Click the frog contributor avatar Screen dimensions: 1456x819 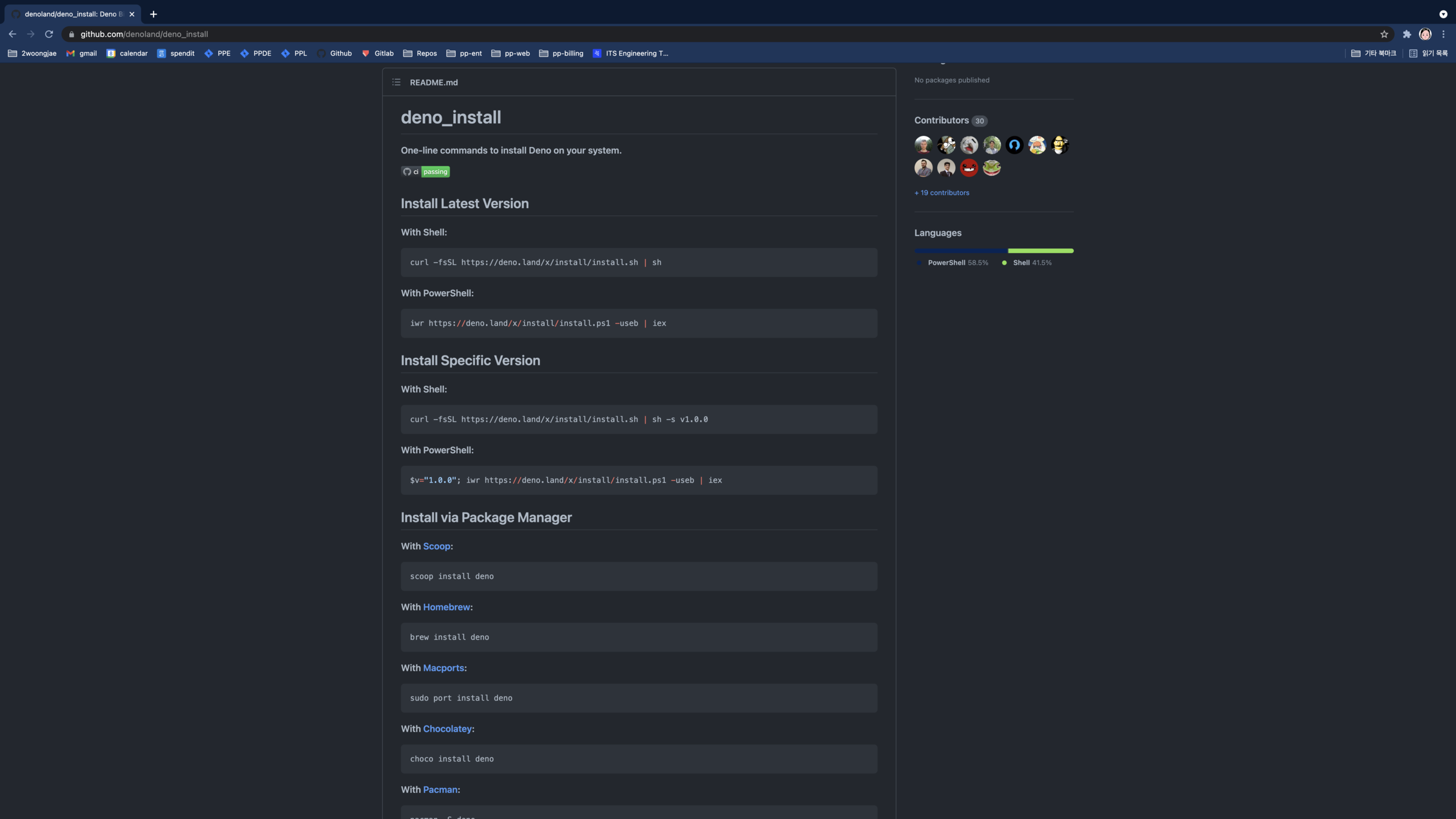[991, 167]
